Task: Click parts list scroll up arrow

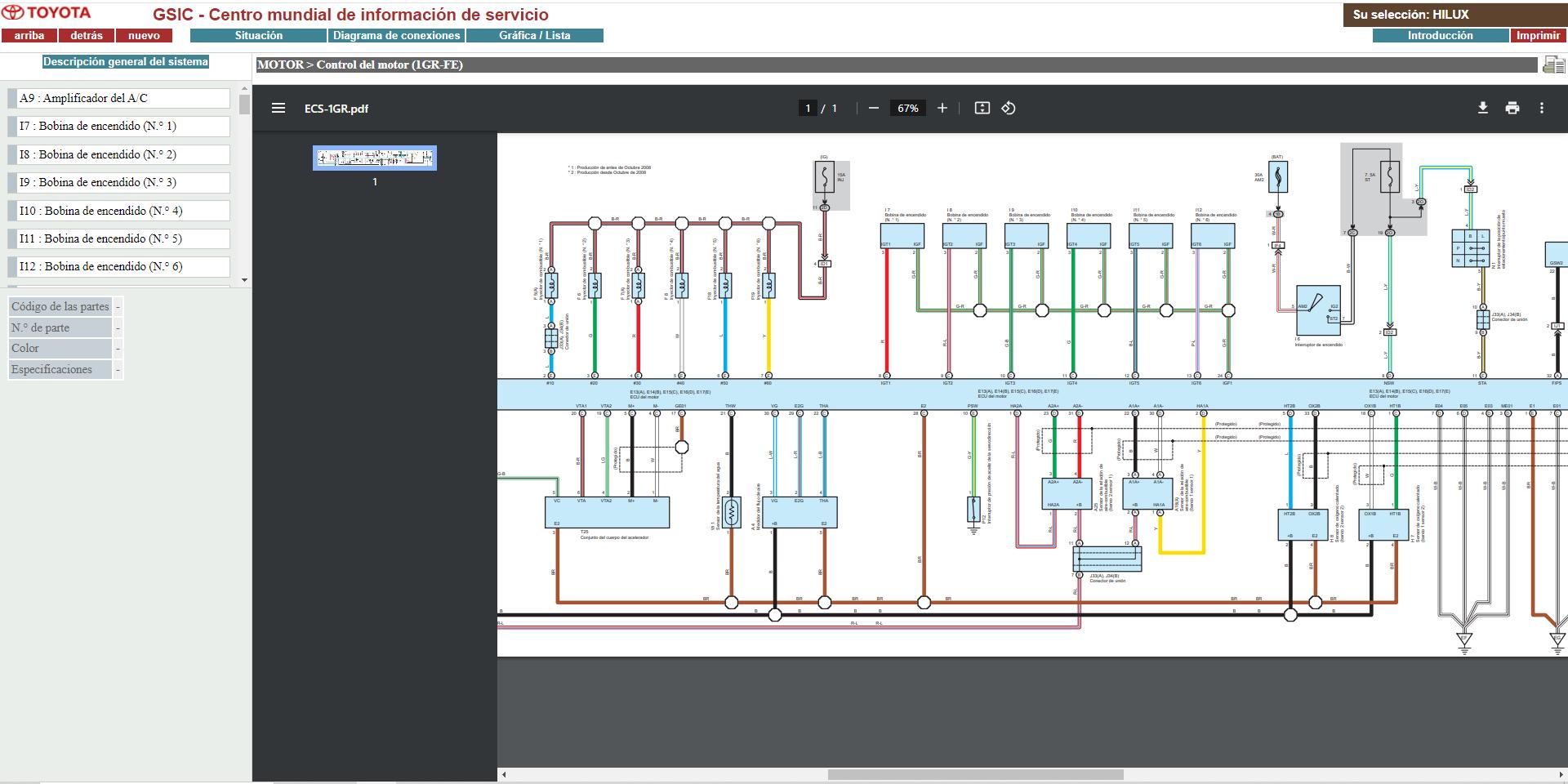Action: coord(245,88)
